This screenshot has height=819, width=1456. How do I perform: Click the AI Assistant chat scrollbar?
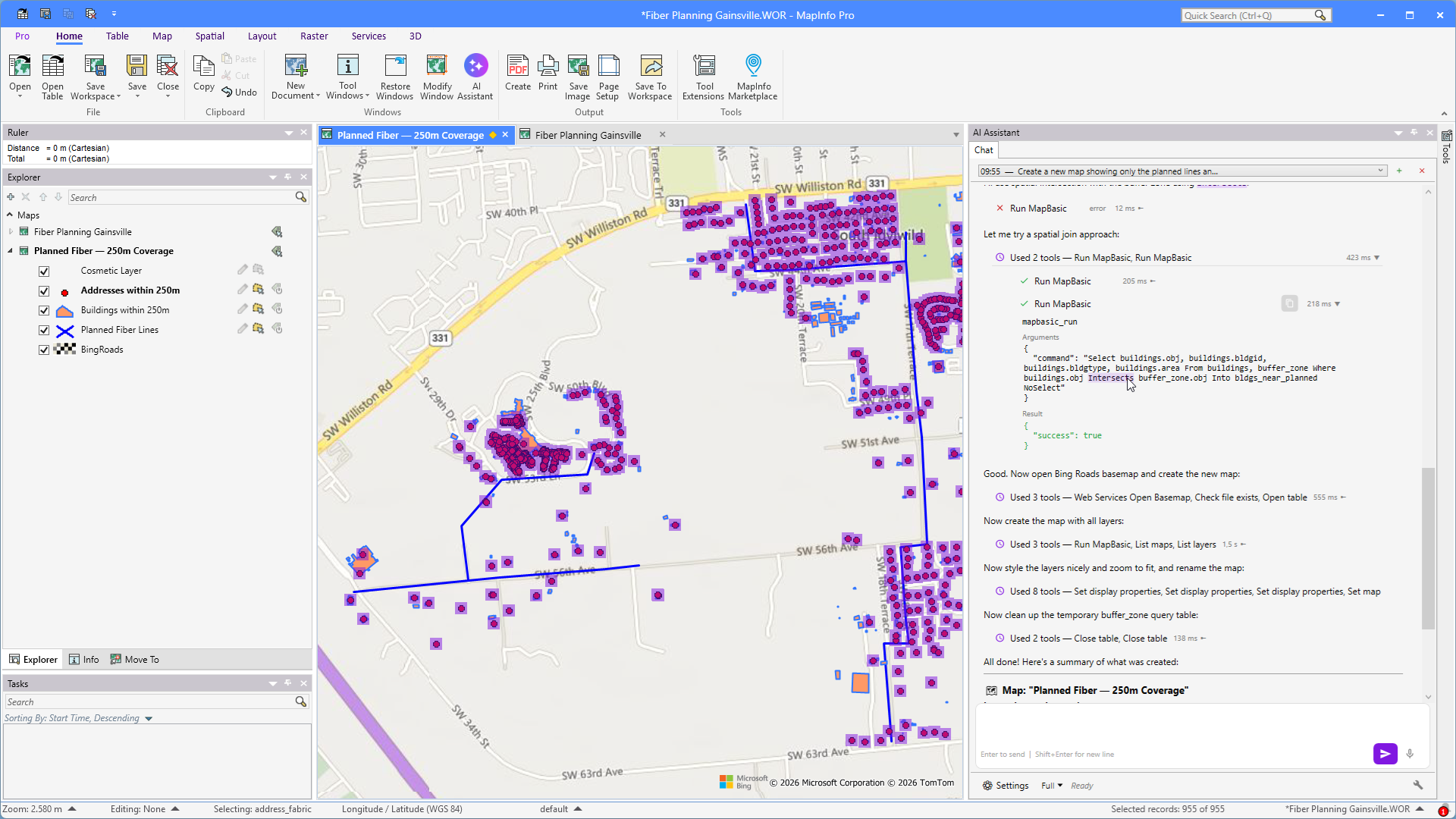(x=1428, y=548)
